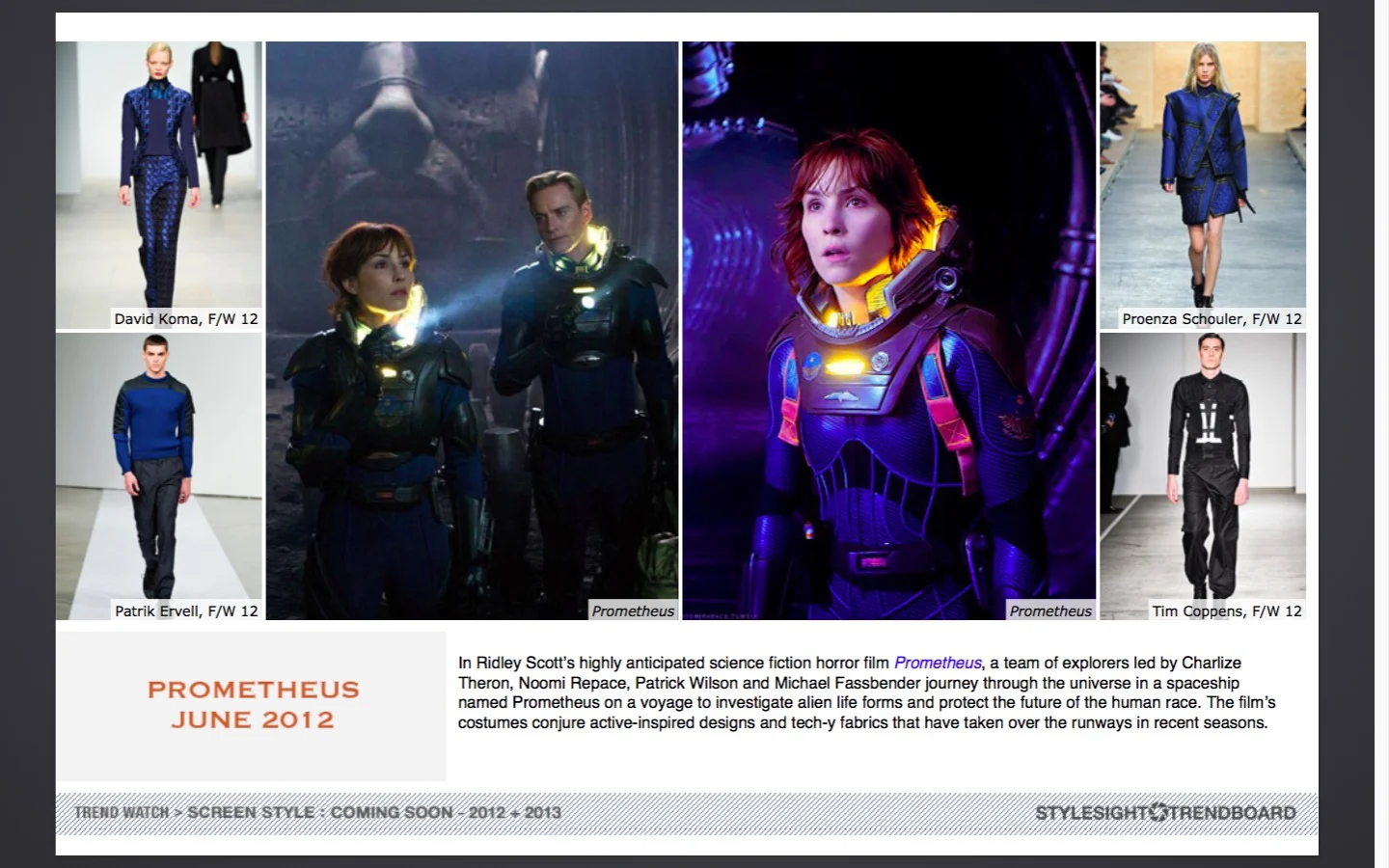Viewport: 1389px width, 868px height.
Task: Click the Stylesight Trendboard logo
Action: point(1165,812)
